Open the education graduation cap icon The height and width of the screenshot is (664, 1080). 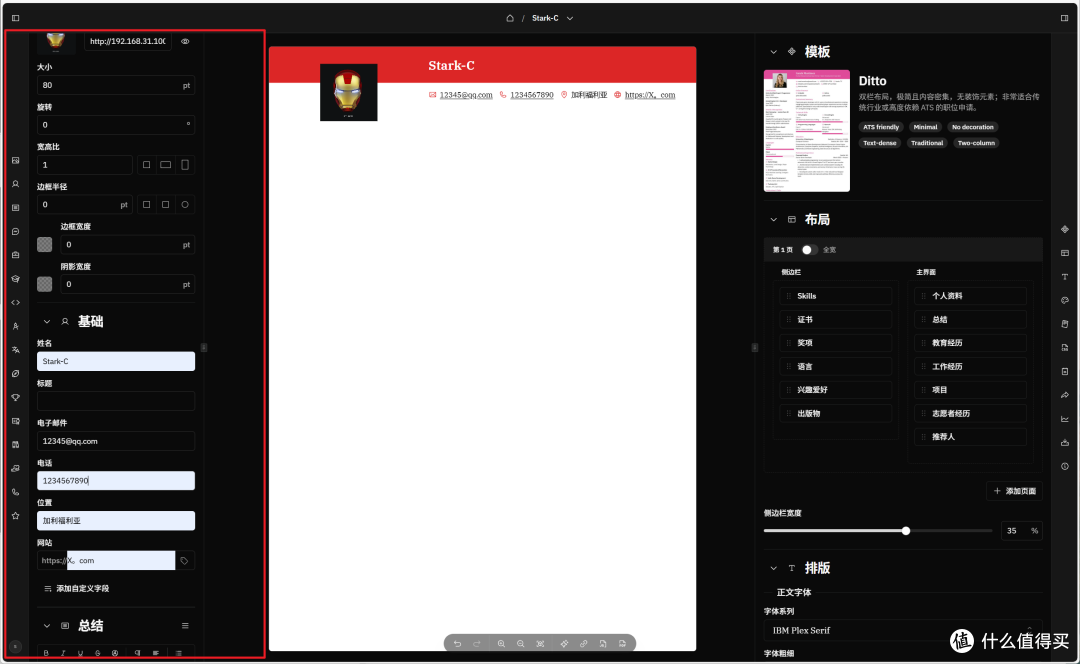tap(15, 279)
